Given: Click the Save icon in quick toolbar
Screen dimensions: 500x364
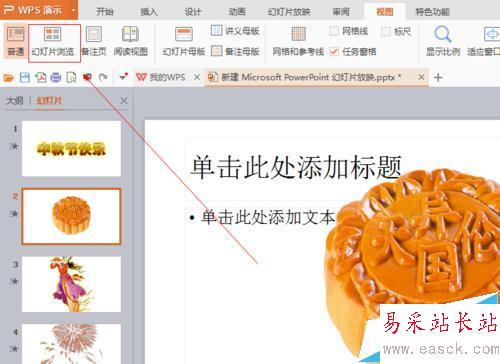Looking at the screenshot, I should coord(25,78).
